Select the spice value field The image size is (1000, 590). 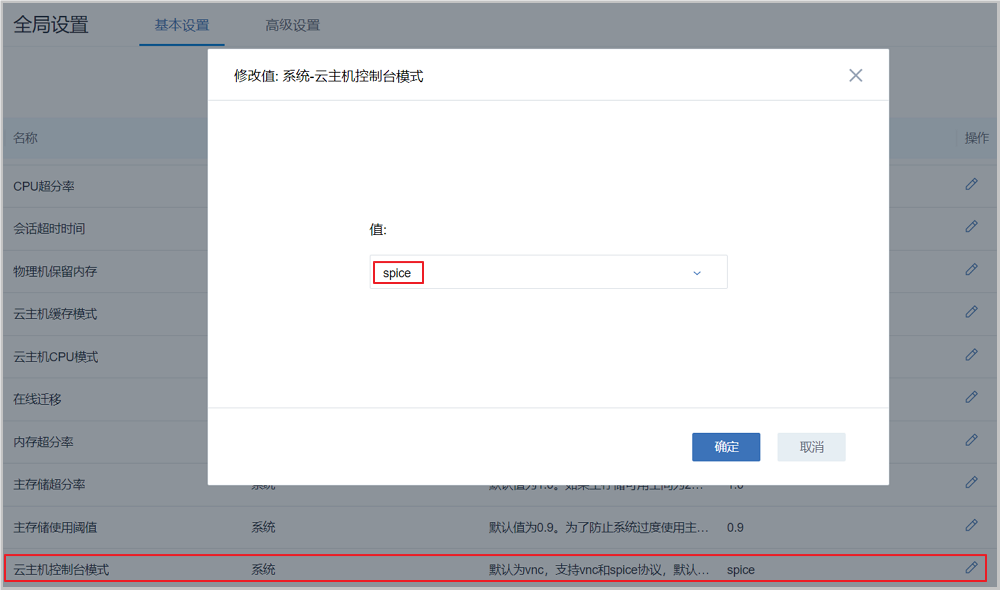click(548, 272)
